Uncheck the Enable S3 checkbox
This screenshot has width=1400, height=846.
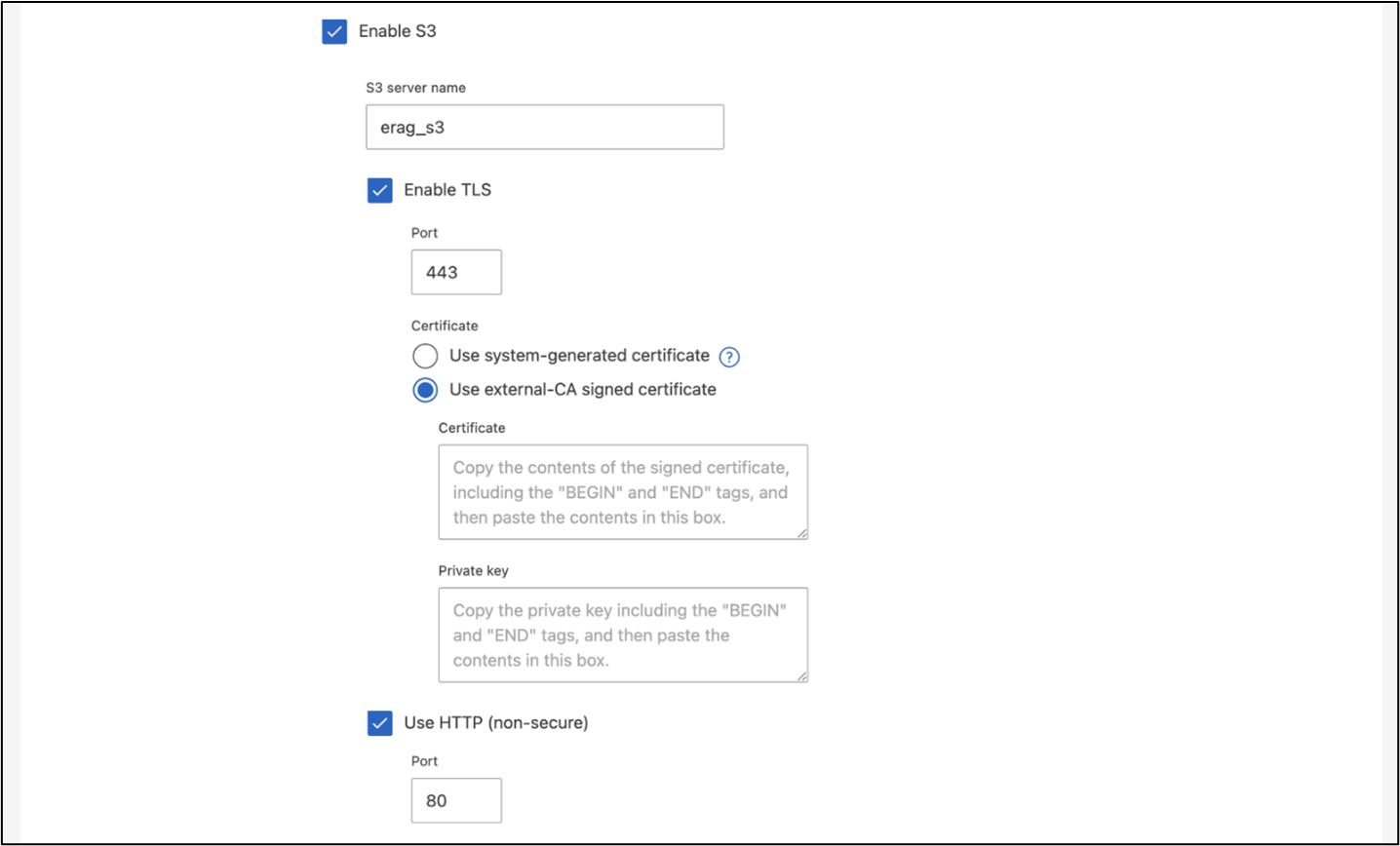click(x=334, y=31)
